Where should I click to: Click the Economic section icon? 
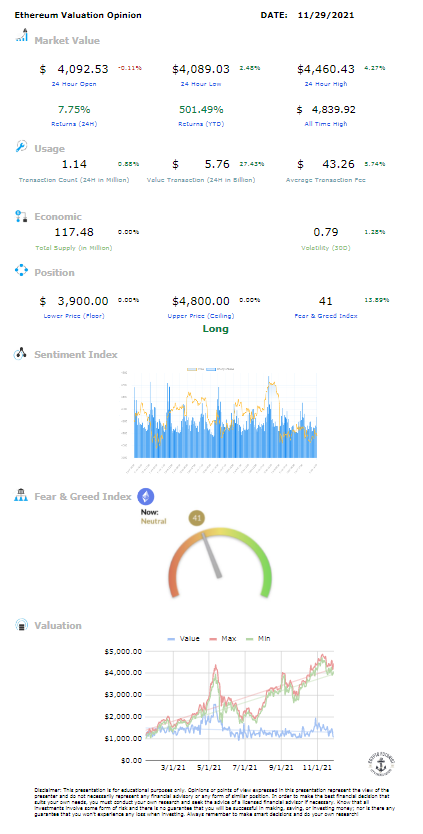click(21, 216)
